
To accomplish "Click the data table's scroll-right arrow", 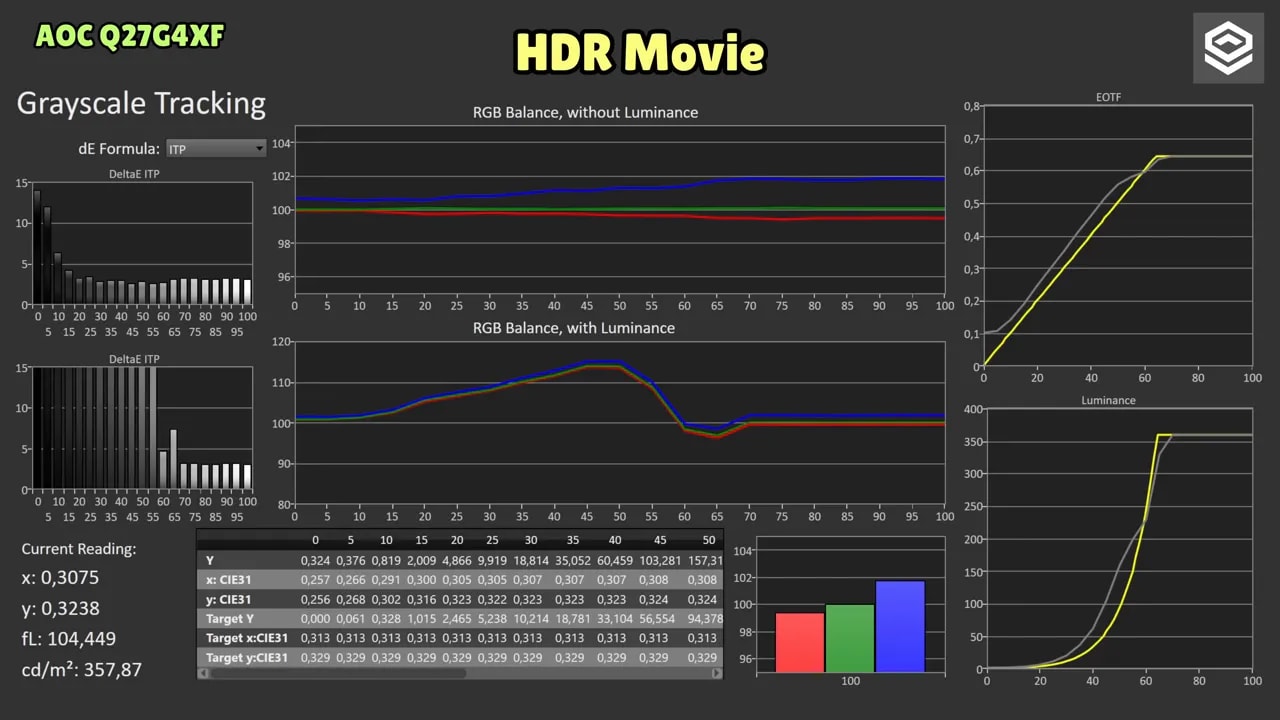I will coord(717,674).
